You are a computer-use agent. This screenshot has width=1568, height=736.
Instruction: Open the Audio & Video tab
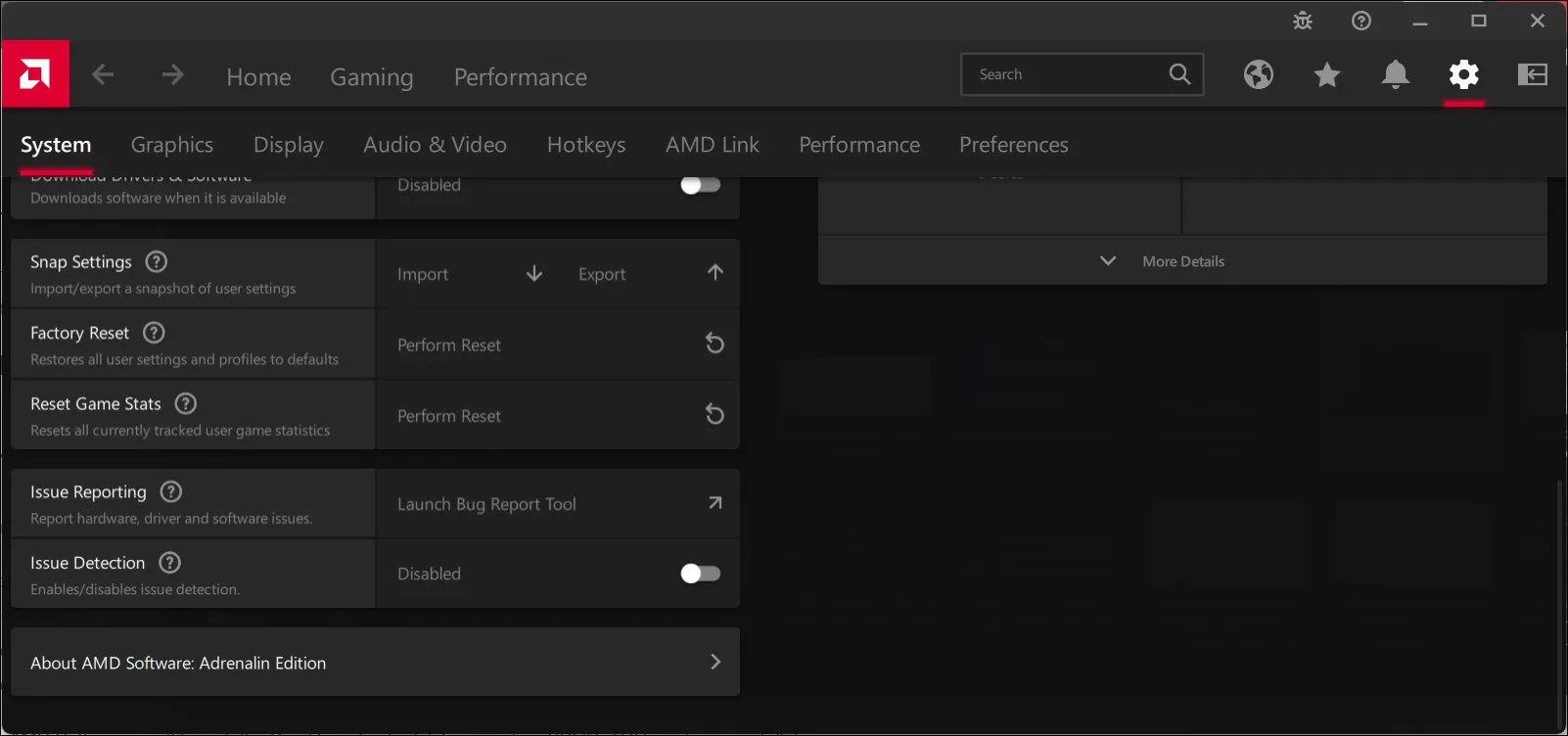click(436, 145)
